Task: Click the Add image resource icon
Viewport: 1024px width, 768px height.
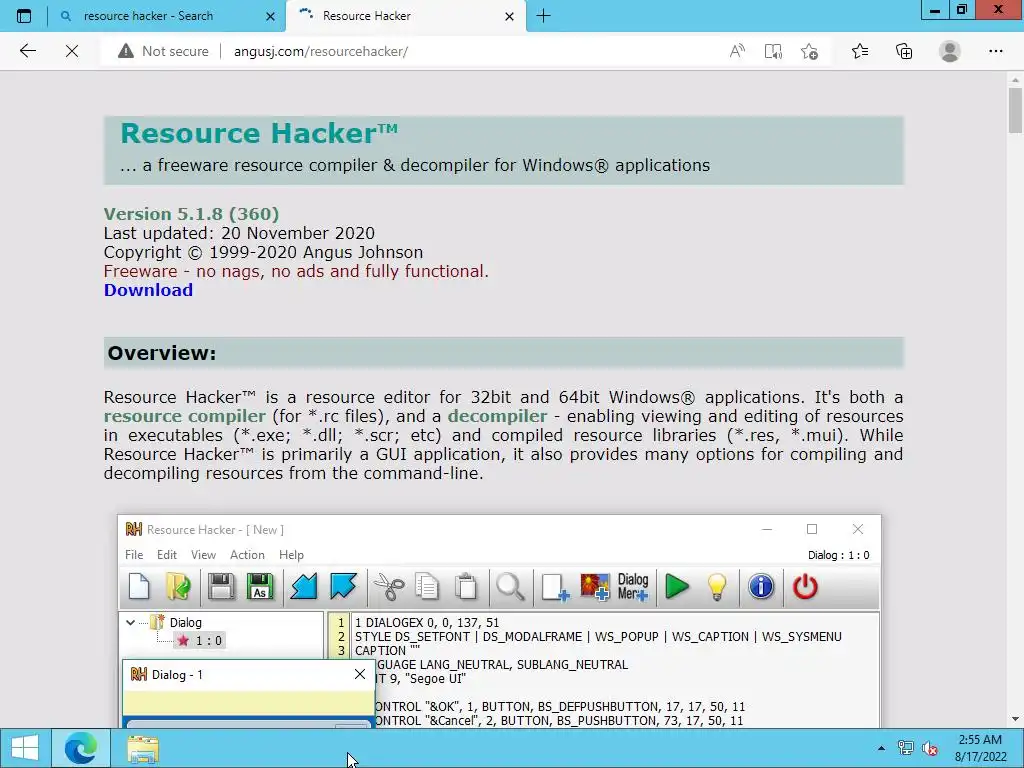Action: click(594, 586)
